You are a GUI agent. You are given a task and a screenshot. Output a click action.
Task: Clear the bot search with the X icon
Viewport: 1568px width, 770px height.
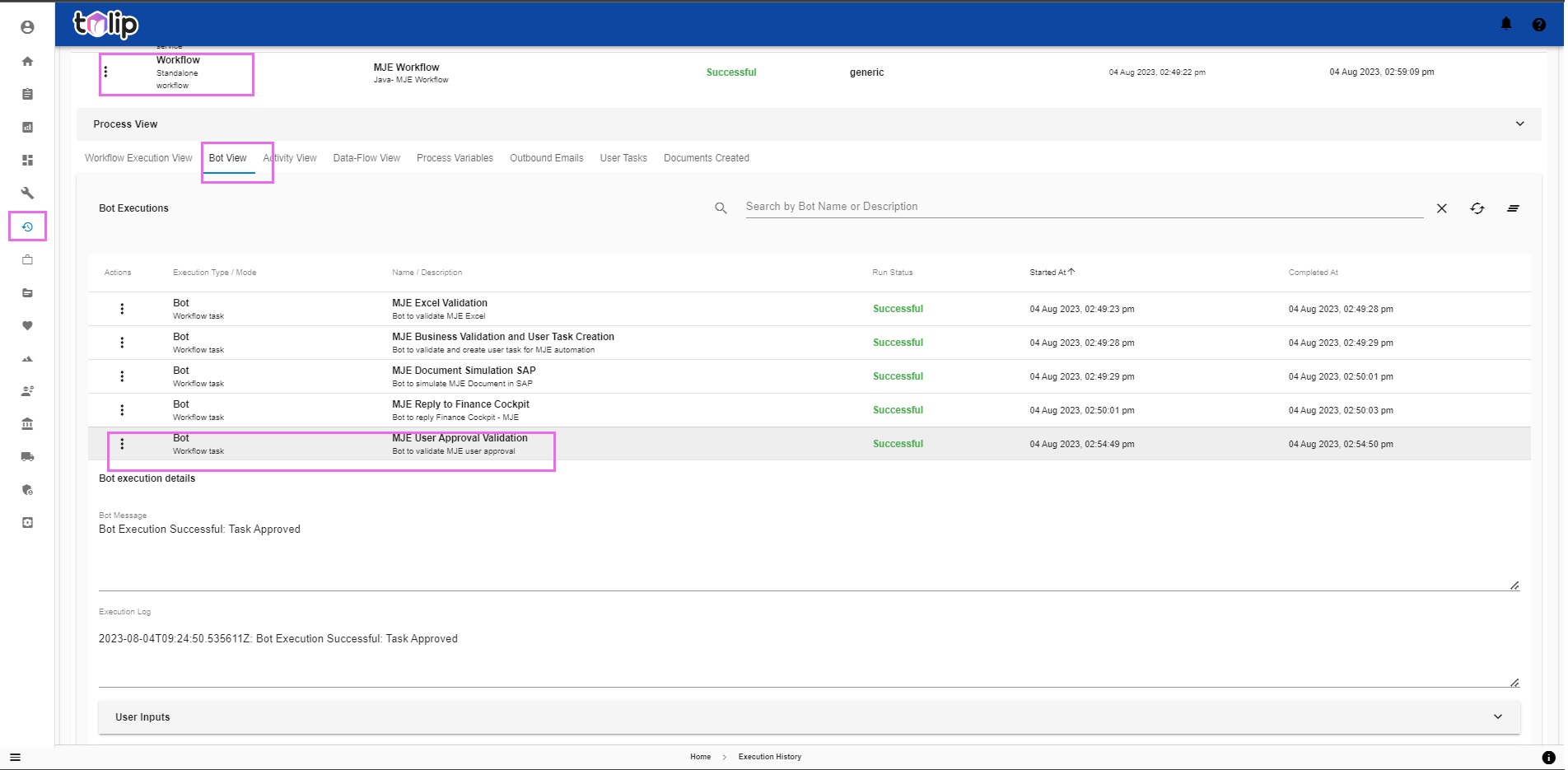(x=1441, y=208)
